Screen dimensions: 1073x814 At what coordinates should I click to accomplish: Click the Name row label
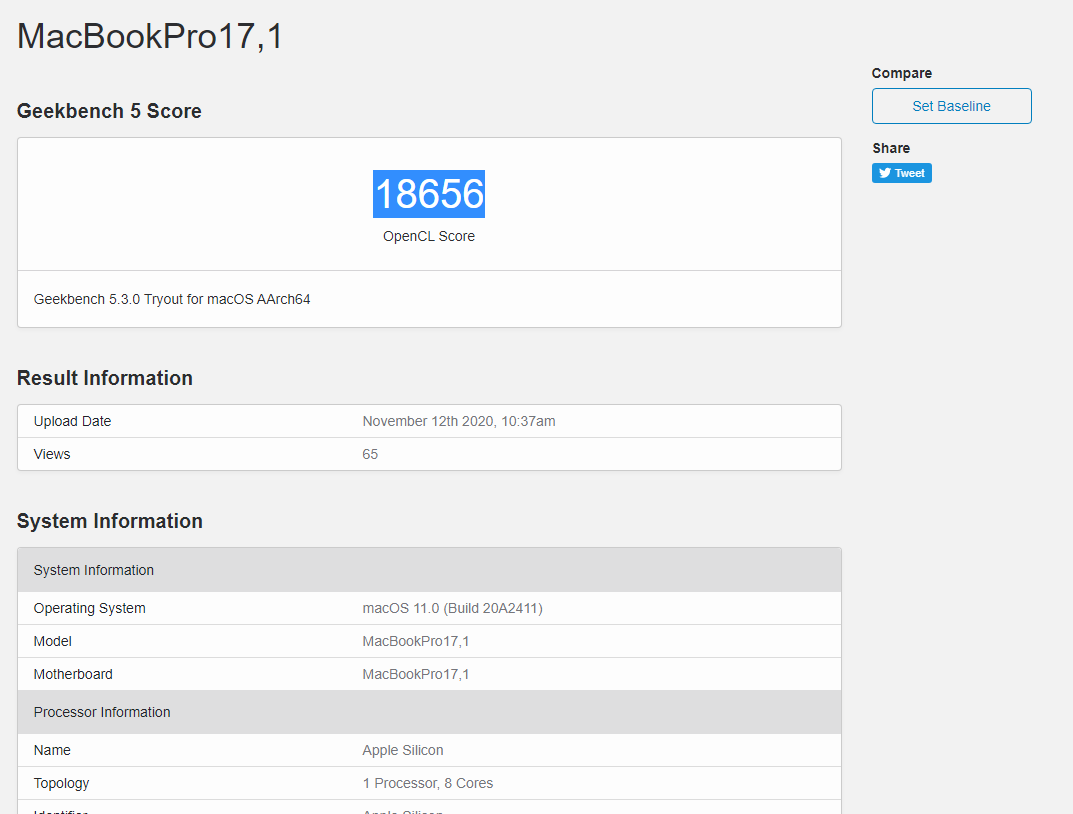click(52, 750)
